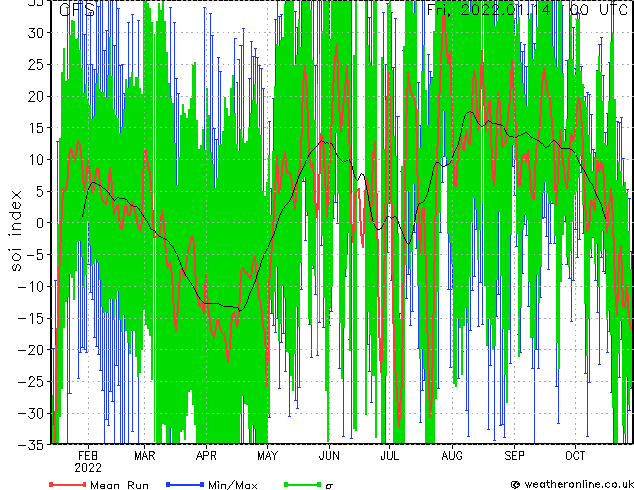Click the FEB 2022 x-axis label
This screenshot has height=490, width=634.
[x=88, y=462]
